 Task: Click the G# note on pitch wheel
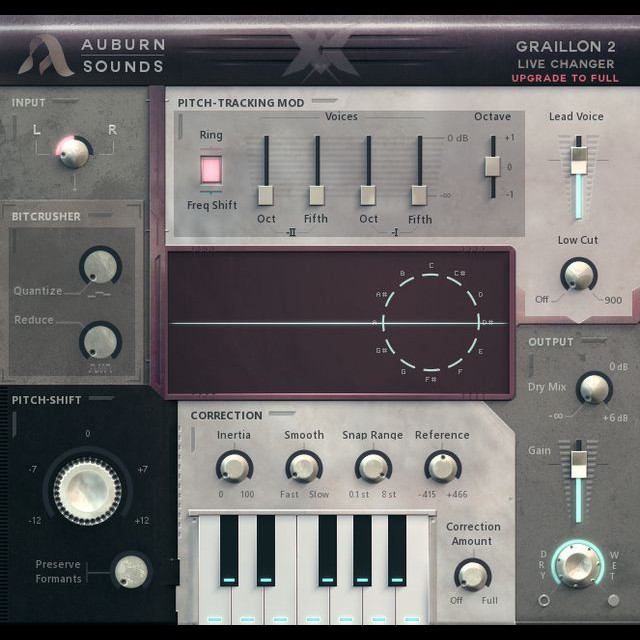coord(381,351)
